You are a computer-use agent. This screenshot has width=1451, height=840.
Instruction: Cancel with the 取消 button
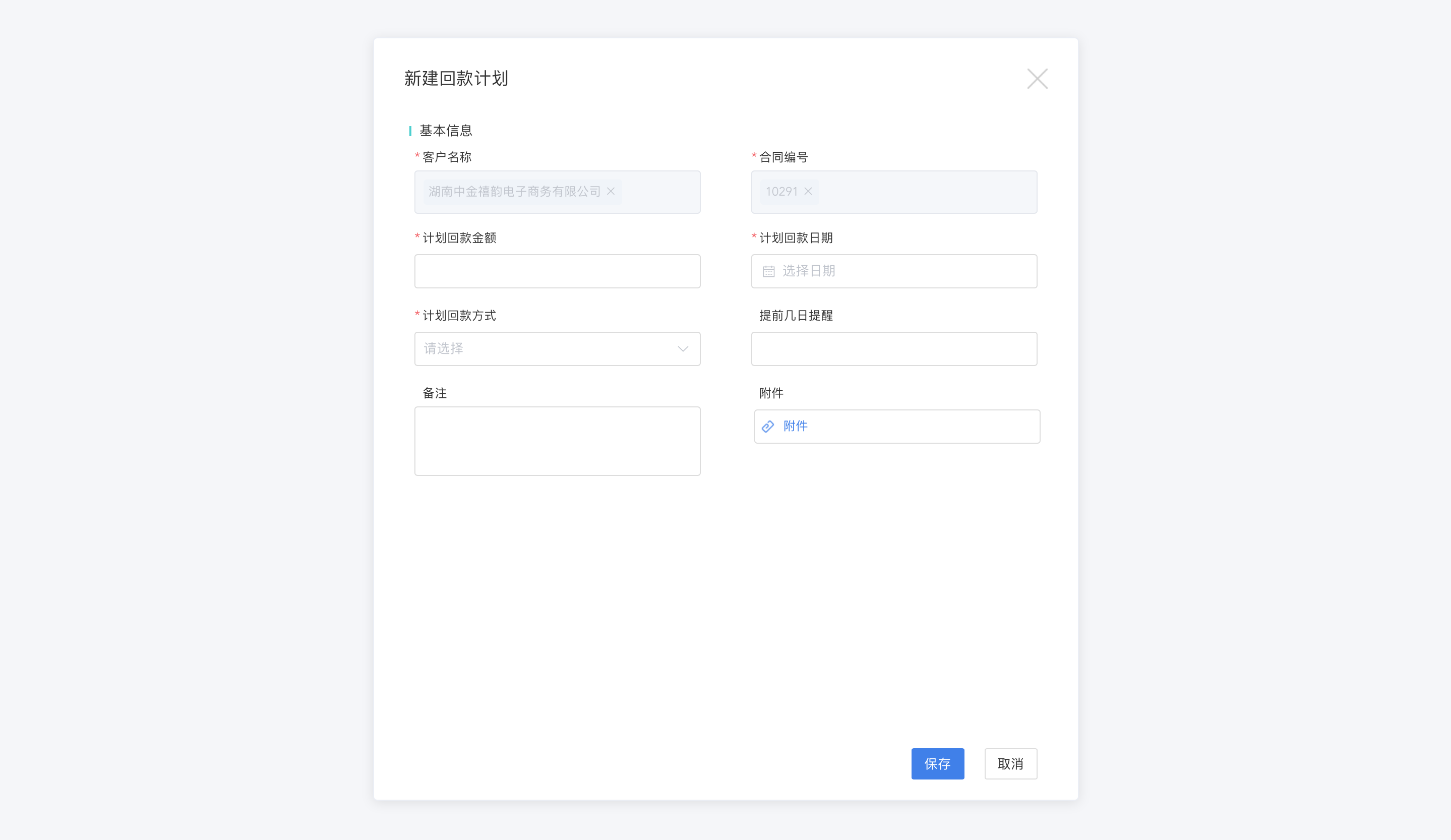click(1010, 763)
